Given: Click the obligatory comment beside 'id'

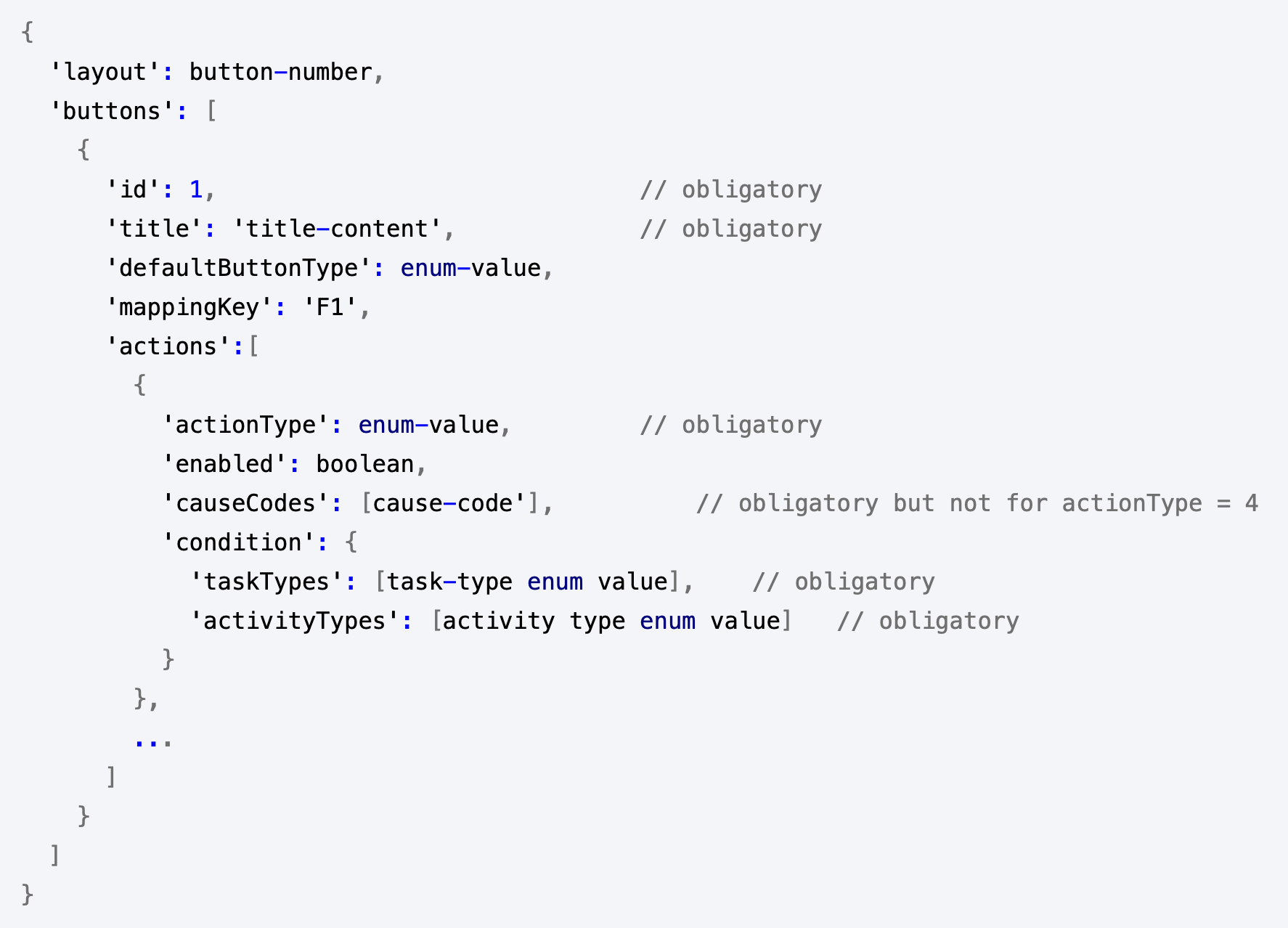Looking at the screenshot, I should (731, 190).
